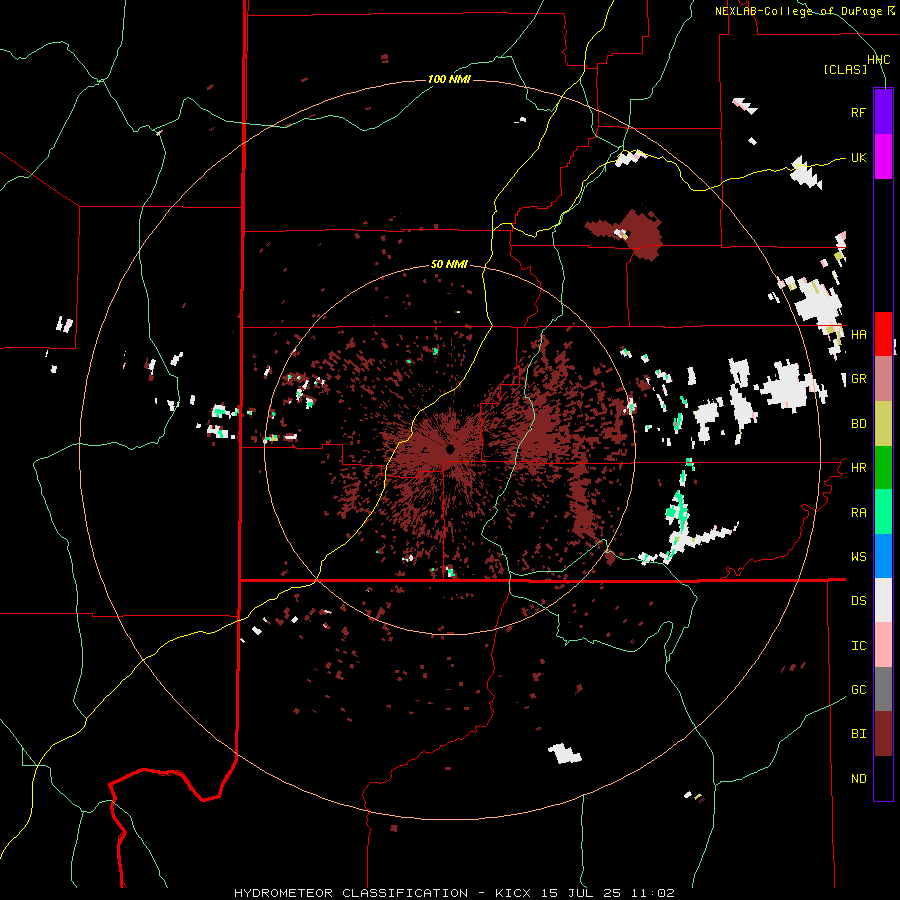Click the HR legend label
The height and width of the screenshot is (900, 900).
click(x=858, y=468)
